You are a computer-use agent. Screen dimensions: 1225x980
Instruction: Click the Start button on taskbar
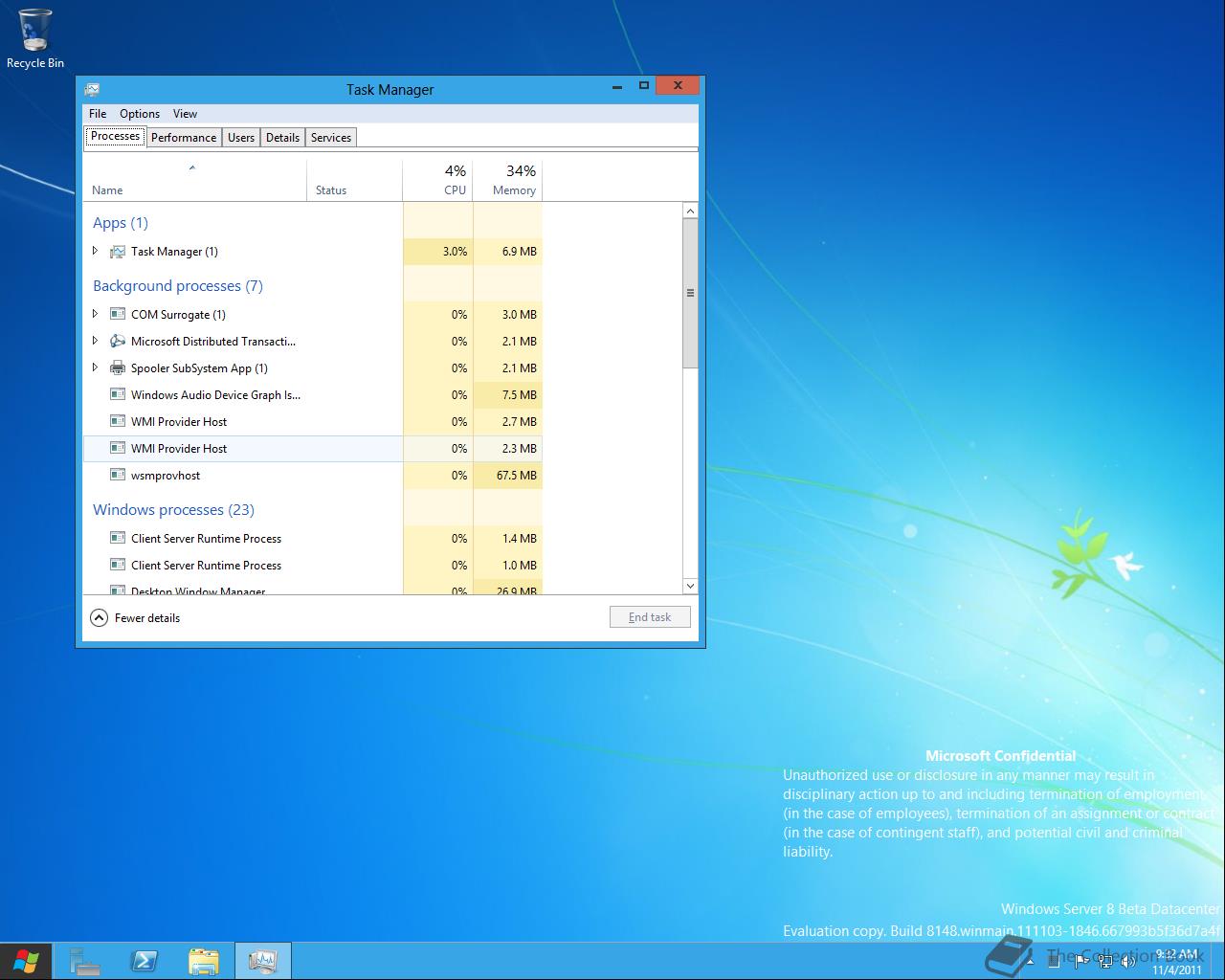pyautogui.click(x=26, y=961)
